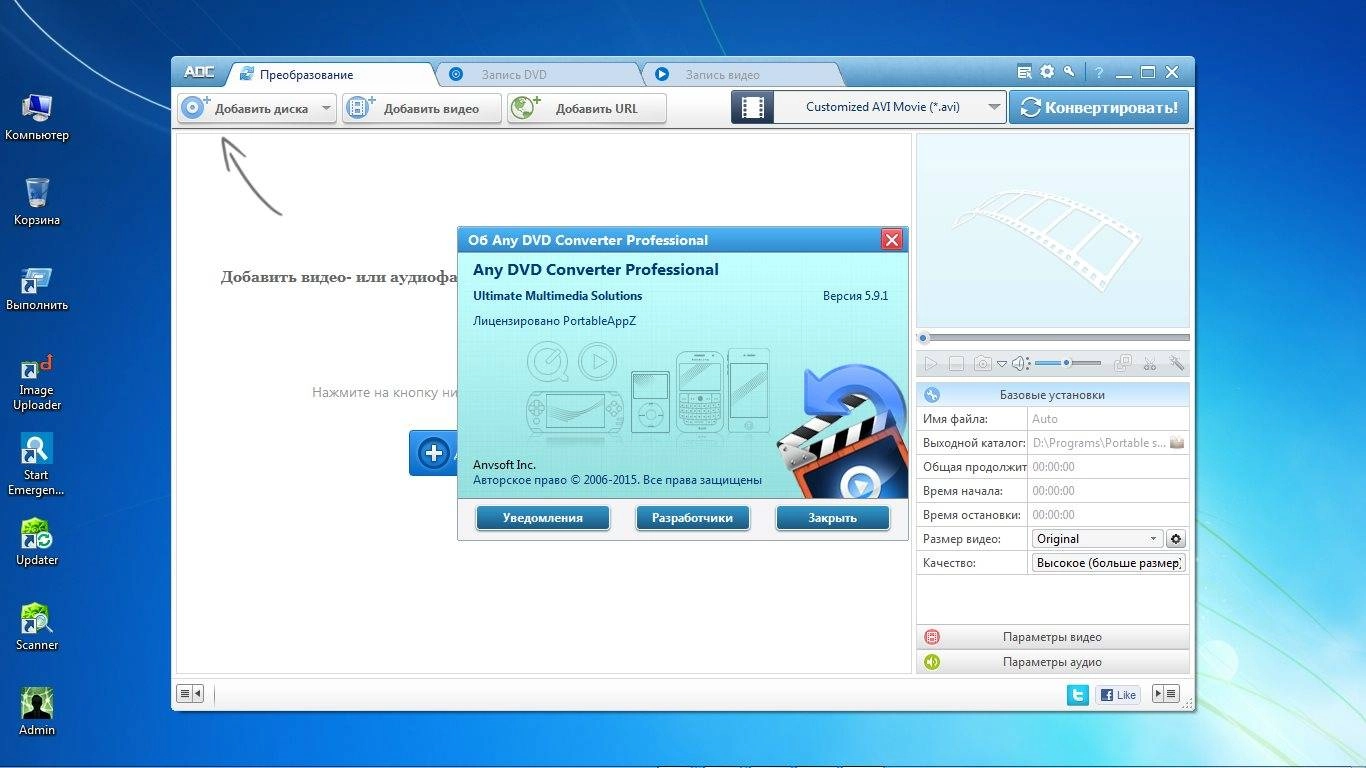The width and height of the screenshot is (1366, 768).
Task: Browse output folder icon in Выходной каталог row
Action: click(x=1177, y=443)
